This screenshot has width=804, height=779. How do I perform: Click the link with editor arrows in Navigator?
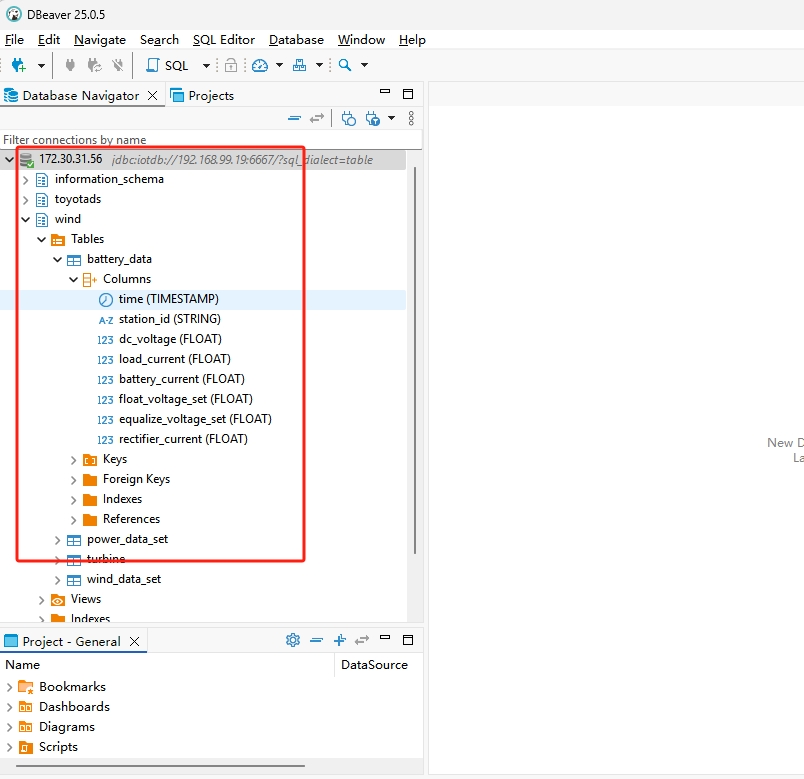[x=317, y=118]
